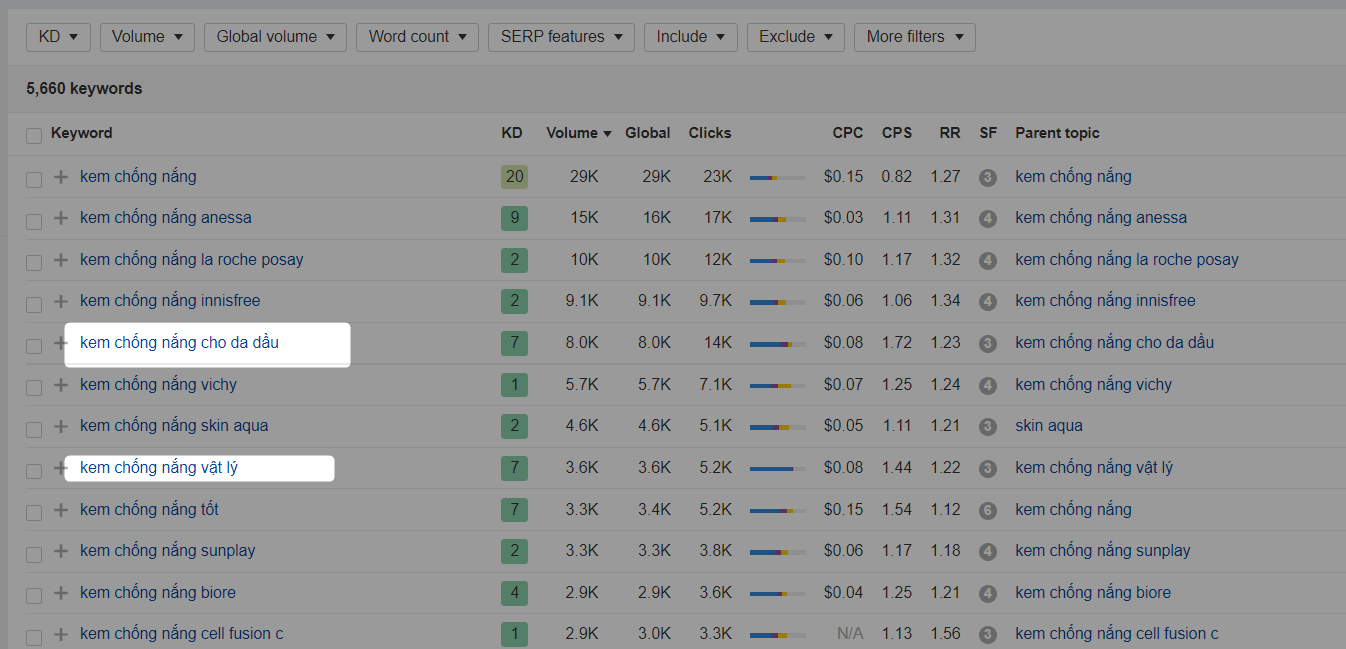
Task: Click clicks distribution bar for kem chống nắng cell fusion c
Action: coord(778,635)
